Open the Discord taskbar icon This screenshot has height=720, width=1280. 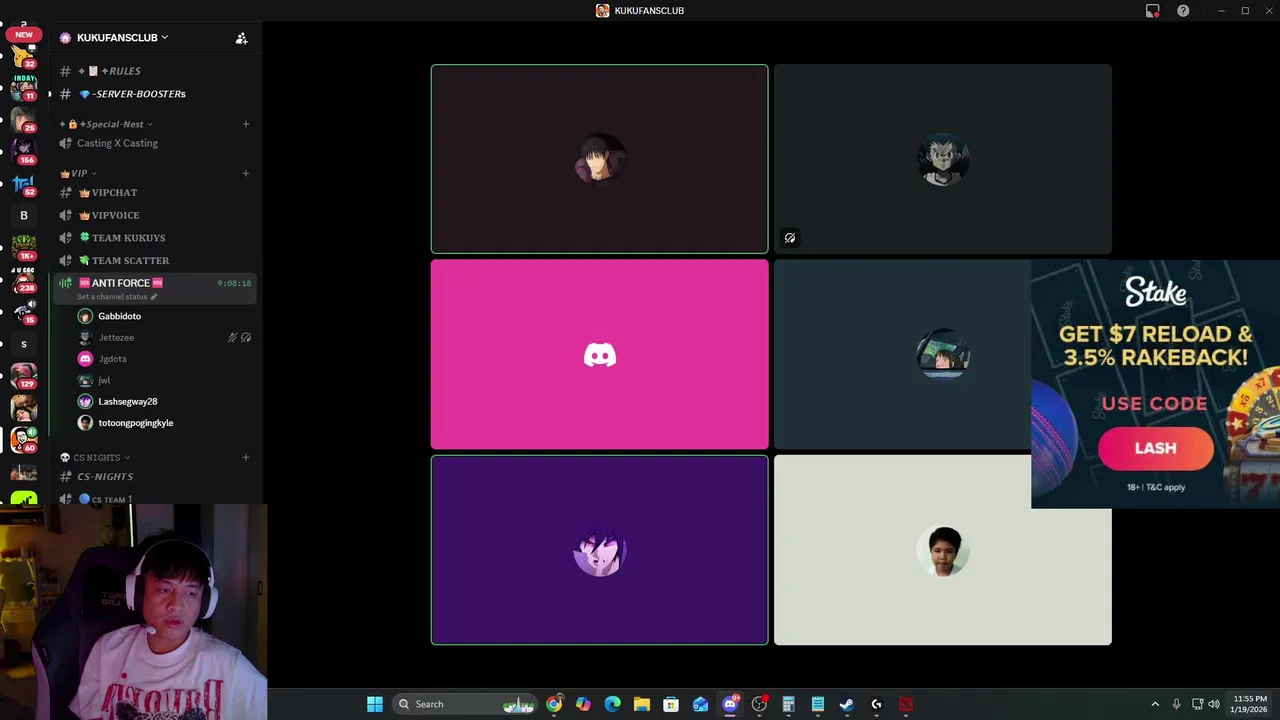tap(730, 704)
